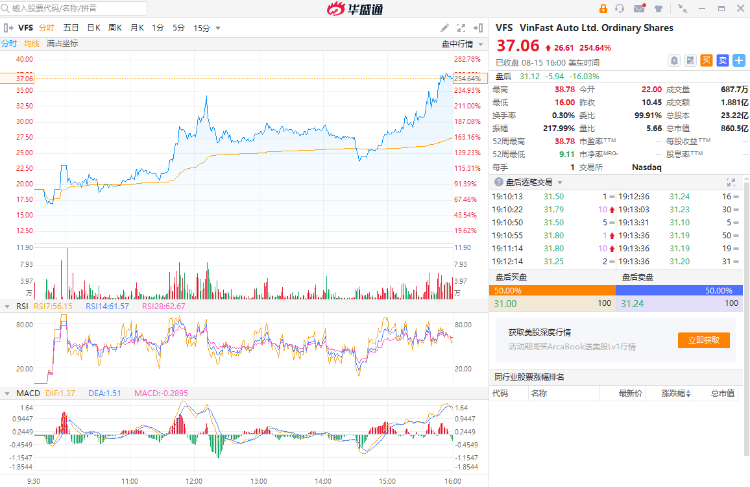Click the 19:13:31 trade row
The width and height of the screenshot is (750, 487).
coord(679,222)
